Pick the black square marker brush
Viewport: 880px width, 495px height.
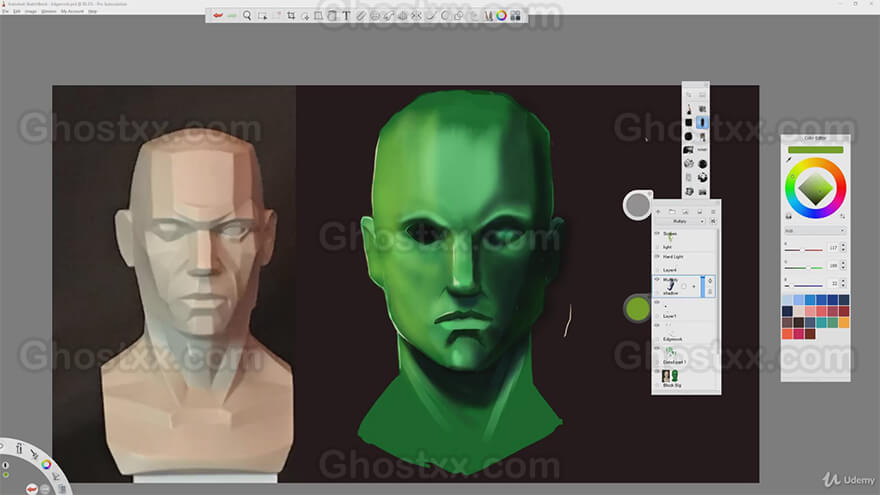pyautogui.click(x=689, y=122)
